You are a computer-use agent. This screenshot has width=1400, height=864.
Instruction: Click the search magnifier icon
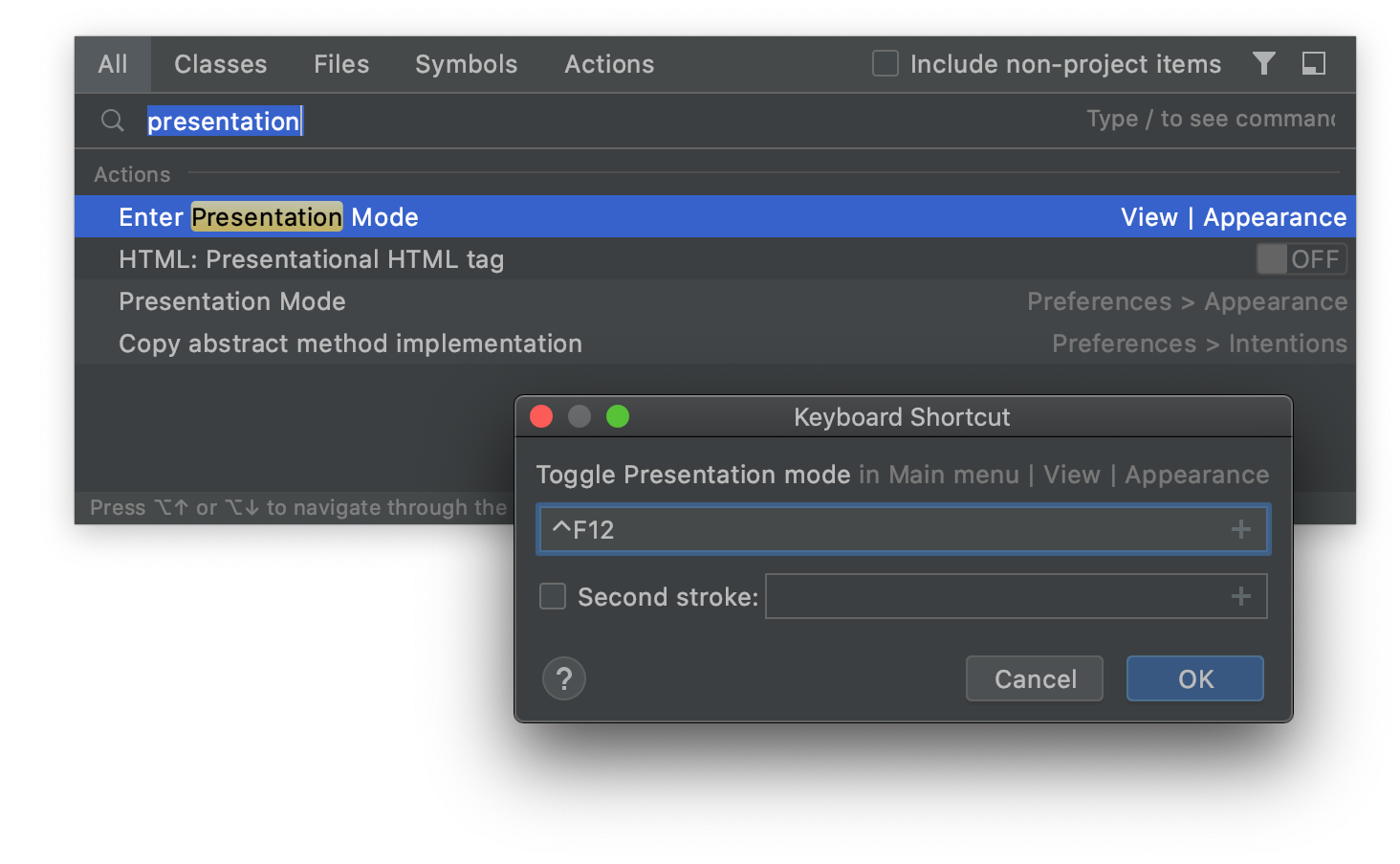point(112,121)
